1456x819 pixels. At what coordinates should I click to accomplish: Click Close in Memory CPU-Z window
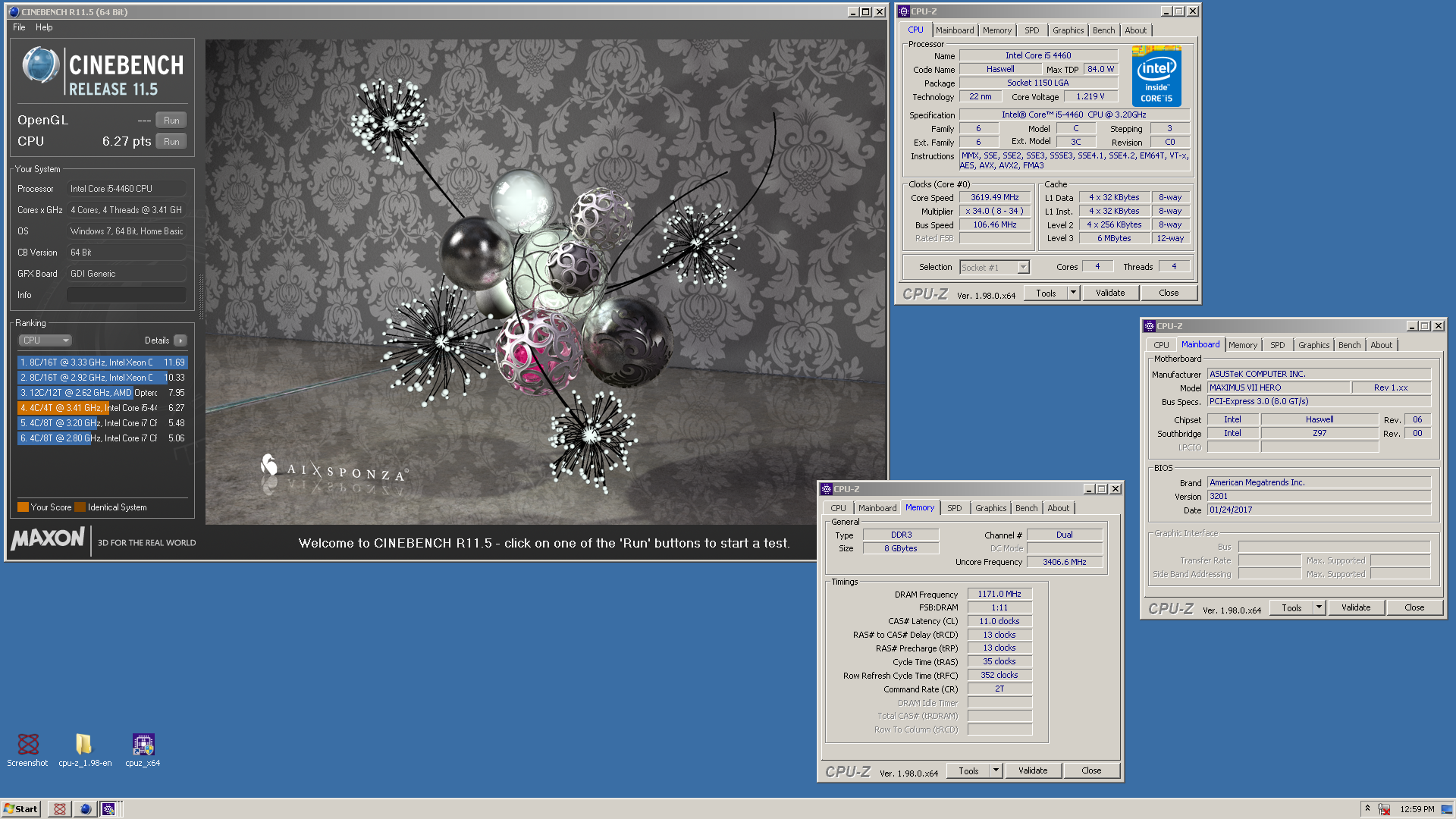coord(1091,771)
